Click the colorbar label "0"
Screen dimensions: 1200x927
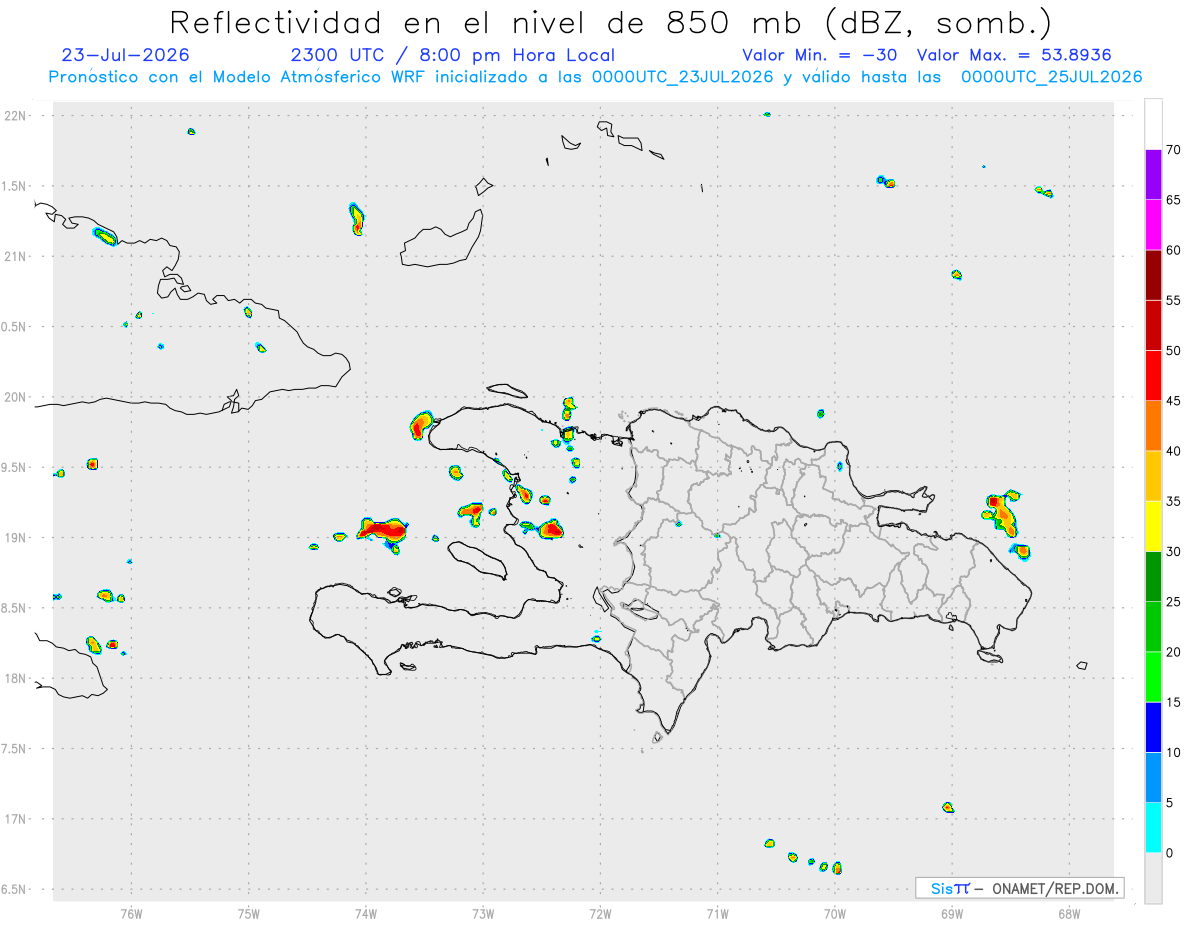(1169, 853)
